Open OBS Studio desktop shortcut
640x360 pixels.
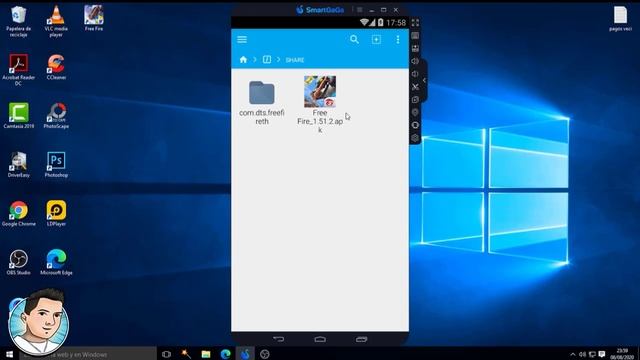pos(18,262)
